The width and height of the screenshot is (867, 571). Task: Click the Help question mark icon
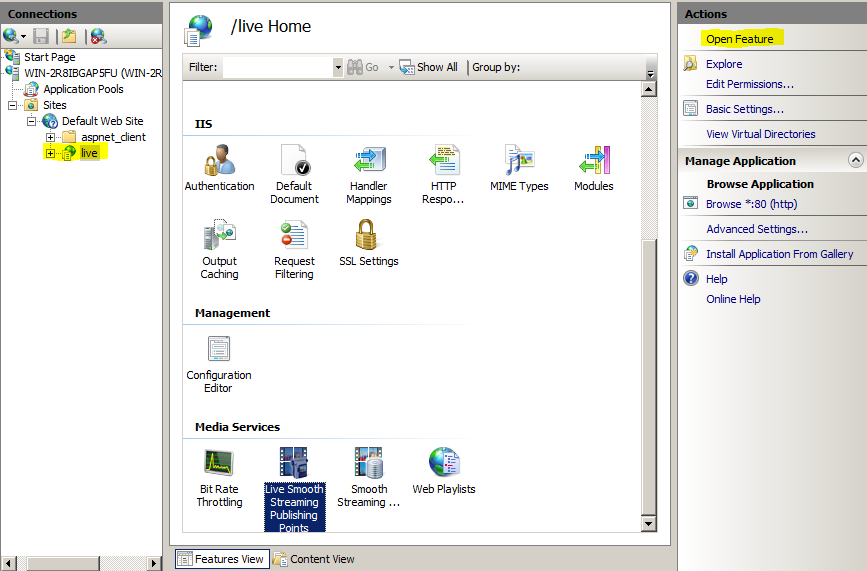[x=691, y=278]
